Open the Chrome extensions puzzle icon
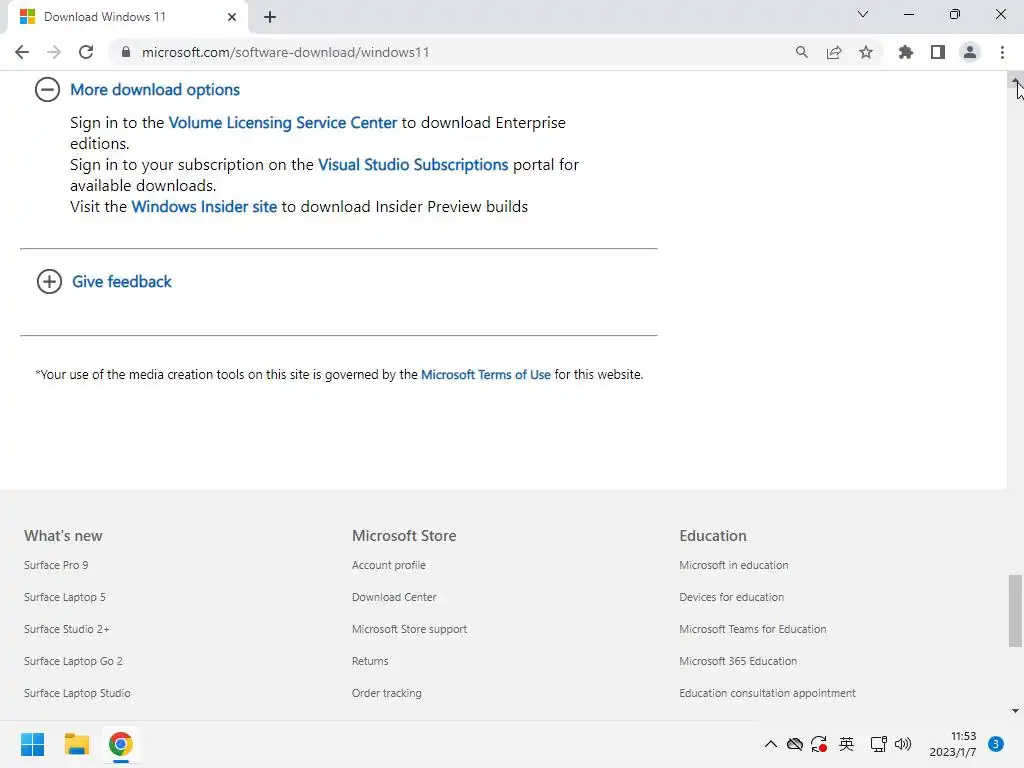The height and width of the screenshot is (768, 1024). 906,52
